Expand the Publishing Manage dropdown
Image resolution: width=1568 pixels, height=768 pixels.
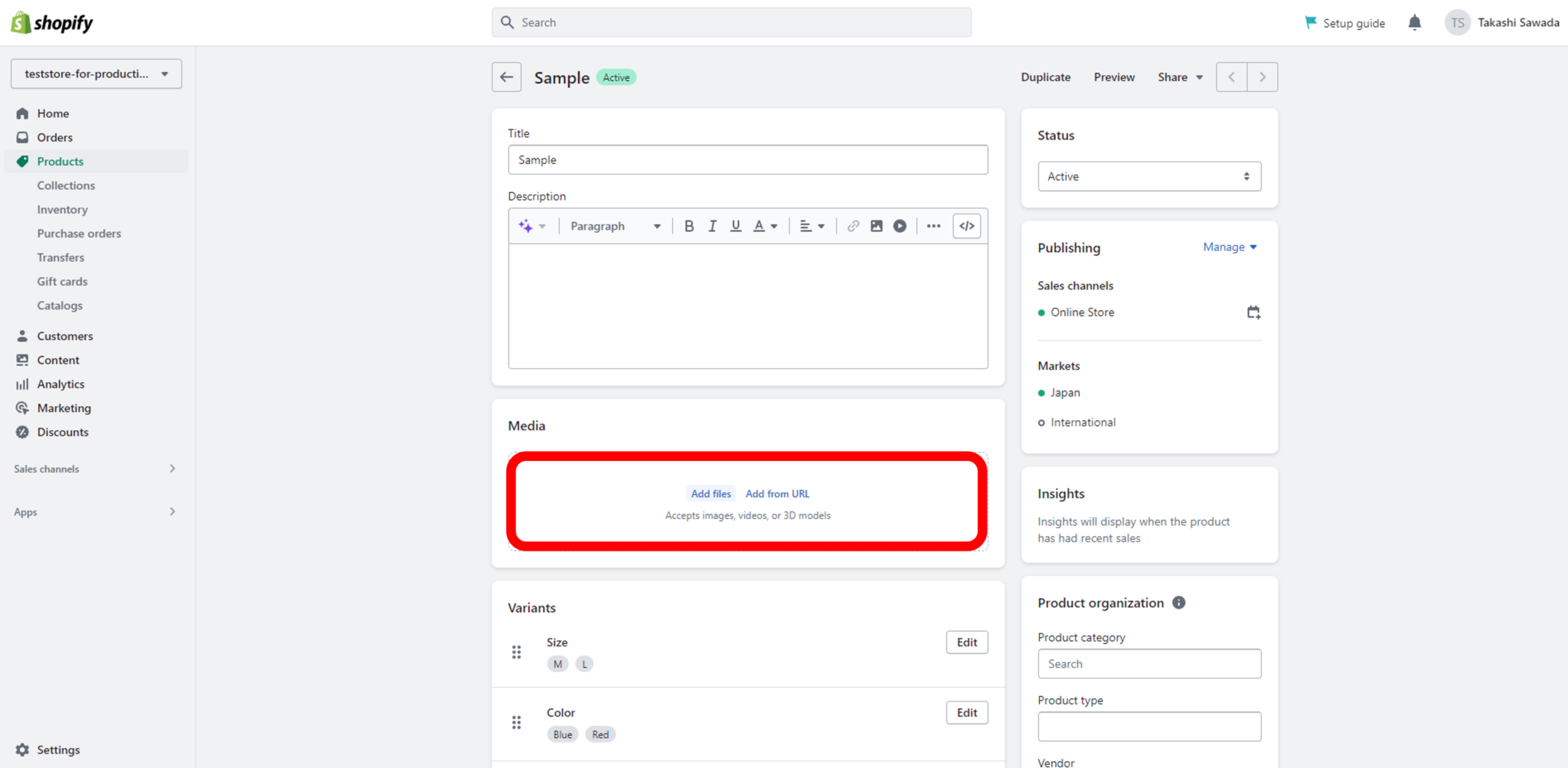[x=1228, y=247]
